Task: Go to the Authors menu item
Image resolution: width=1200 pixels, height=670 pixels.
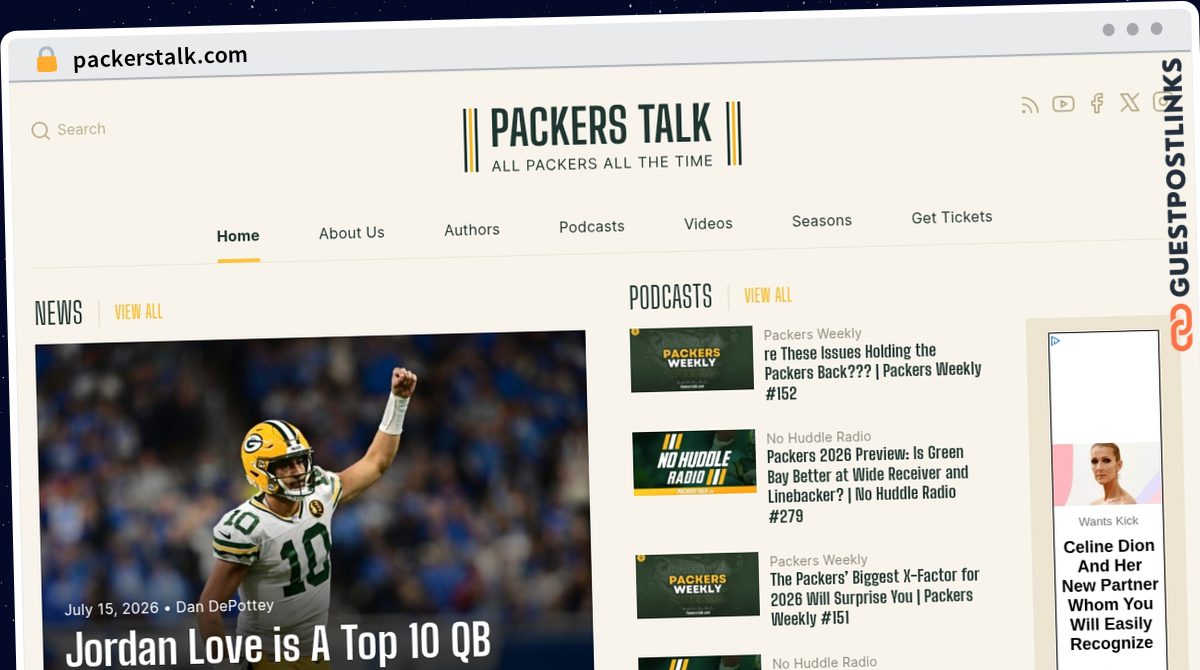Action: tap(472, 230)
